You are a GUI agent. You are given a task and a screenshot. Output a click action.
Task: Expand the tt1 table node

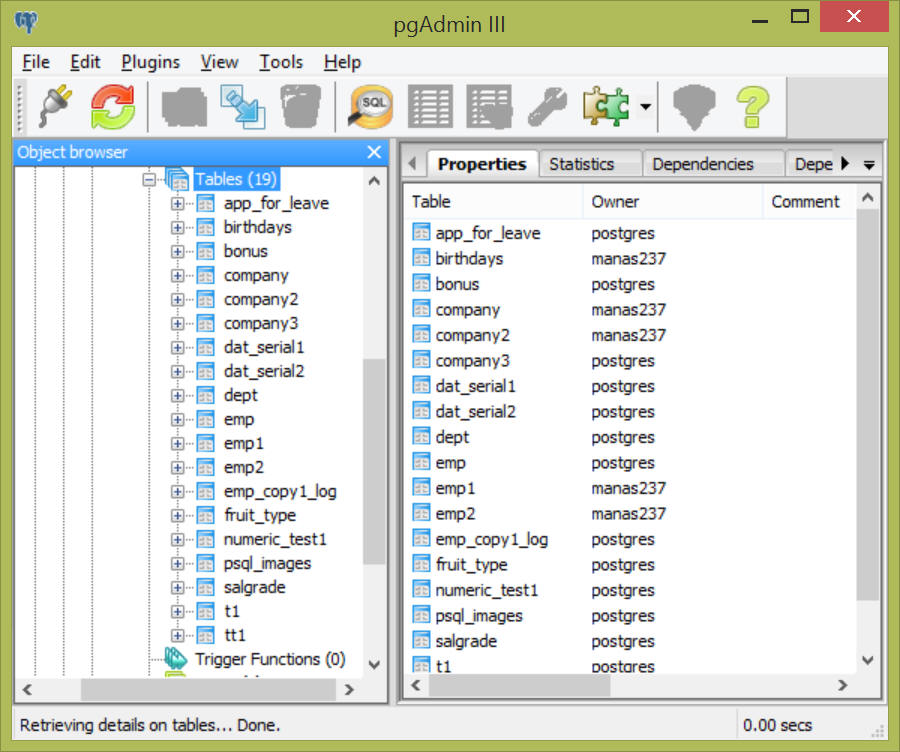point(177,635)
